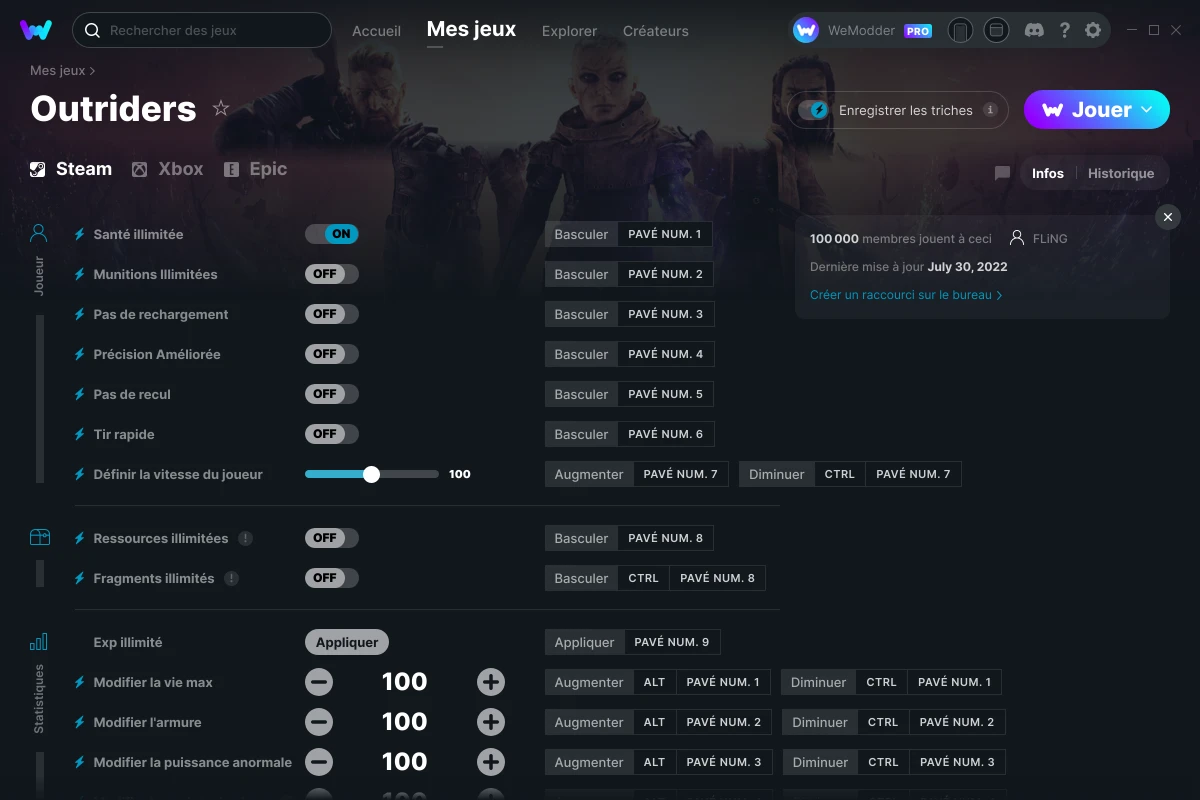Enable Pas de recul toggle

(x=332, y=394)
